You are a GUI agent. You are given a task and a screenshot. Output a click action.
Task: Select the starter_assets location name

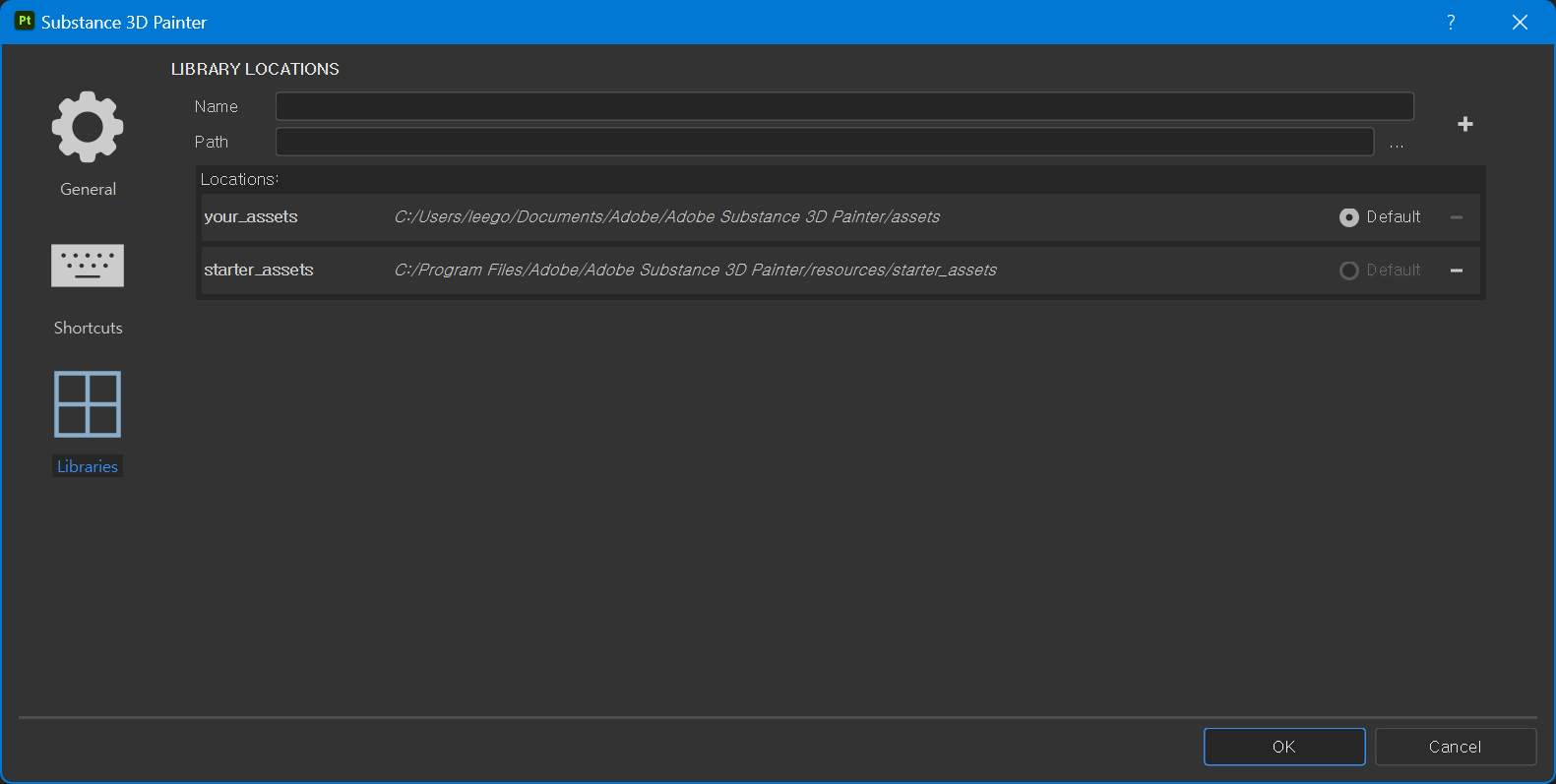(259, 270)
